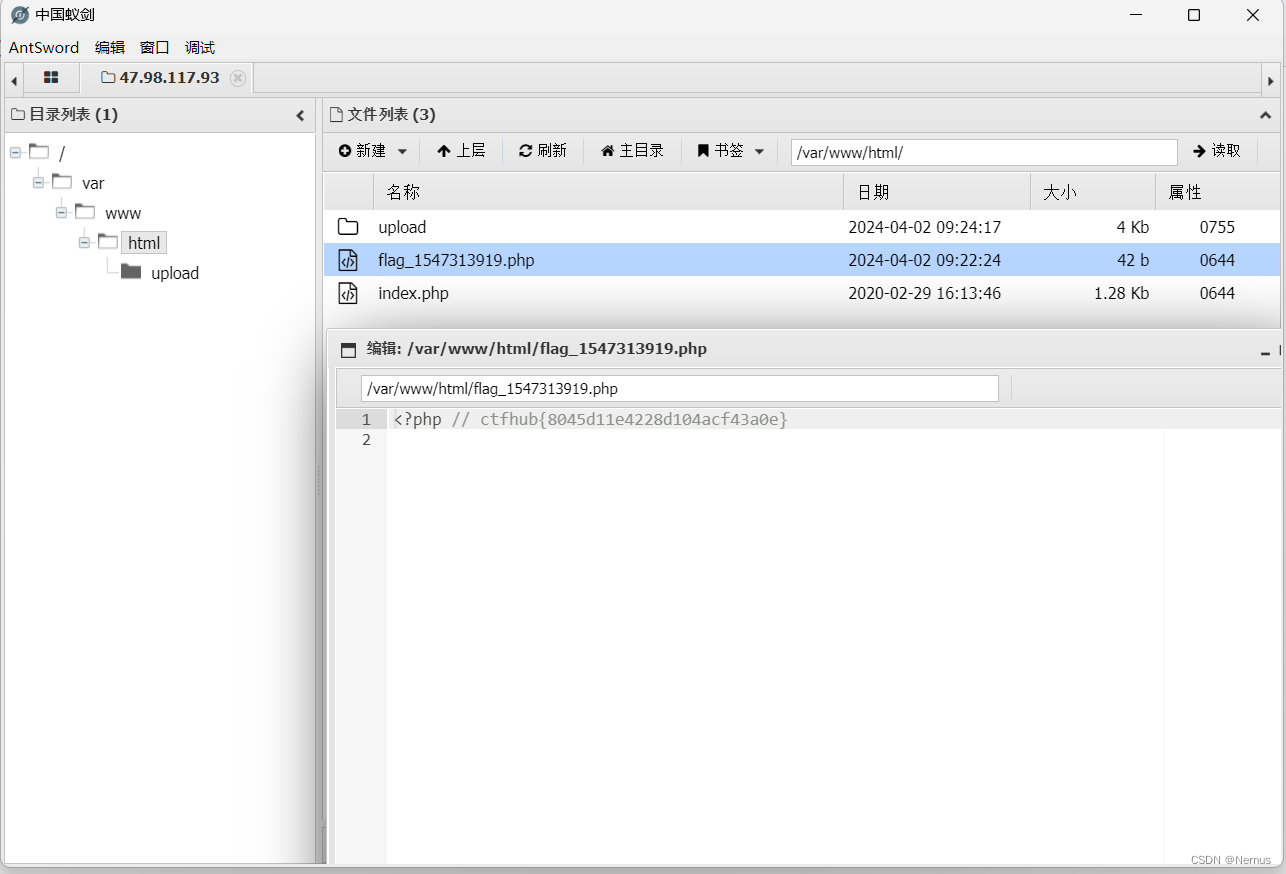This screenshot has width=1286, height=874.
Task: Close the 47.98.117.93 tab
Action: (237, 78)
